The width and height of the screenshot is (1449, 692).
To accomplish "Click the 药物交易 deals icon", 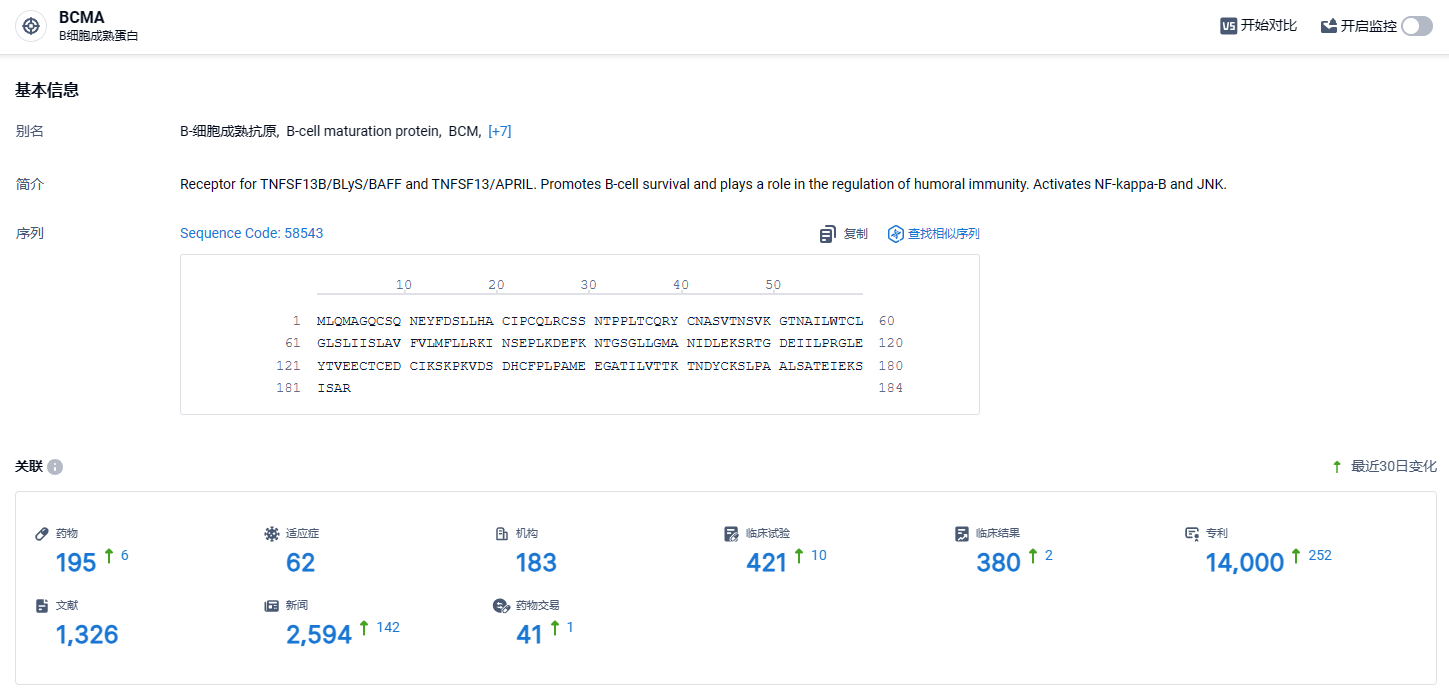I will coord(502,606).
